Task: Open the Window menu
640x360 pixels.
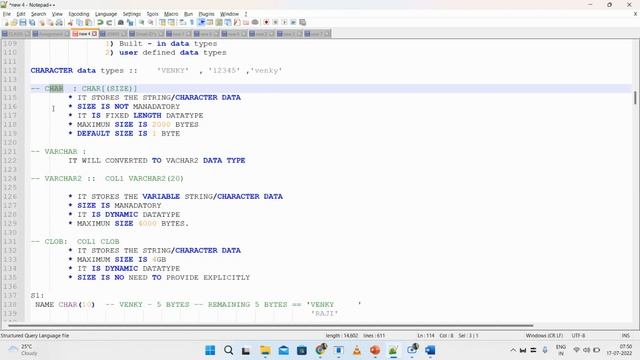Action: click(x=229, y=14)
